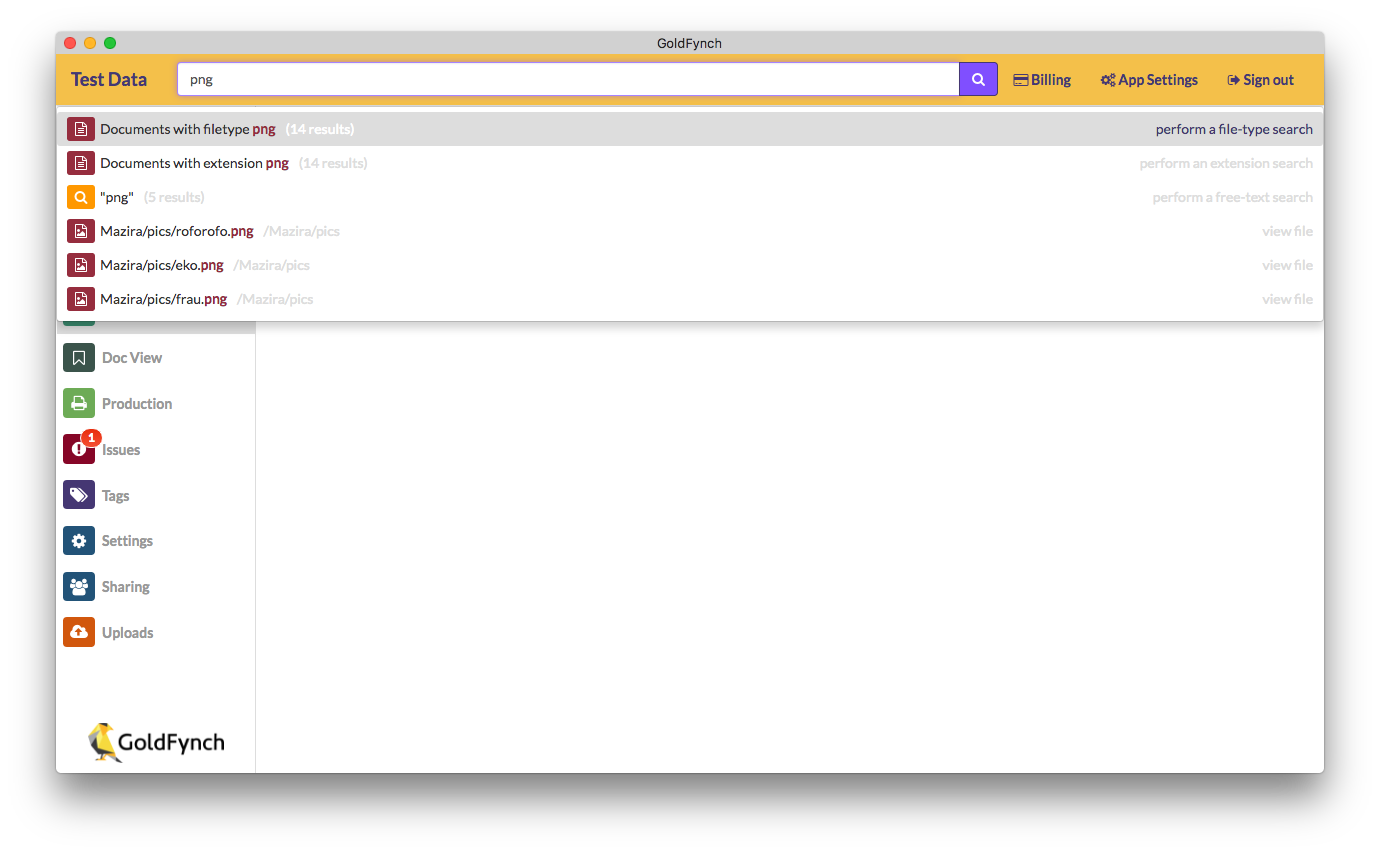Screen dimensions: 1380x853
Task: Sign out of GoldFynch
Action: pyautogui.click(x=1259, y=79)
